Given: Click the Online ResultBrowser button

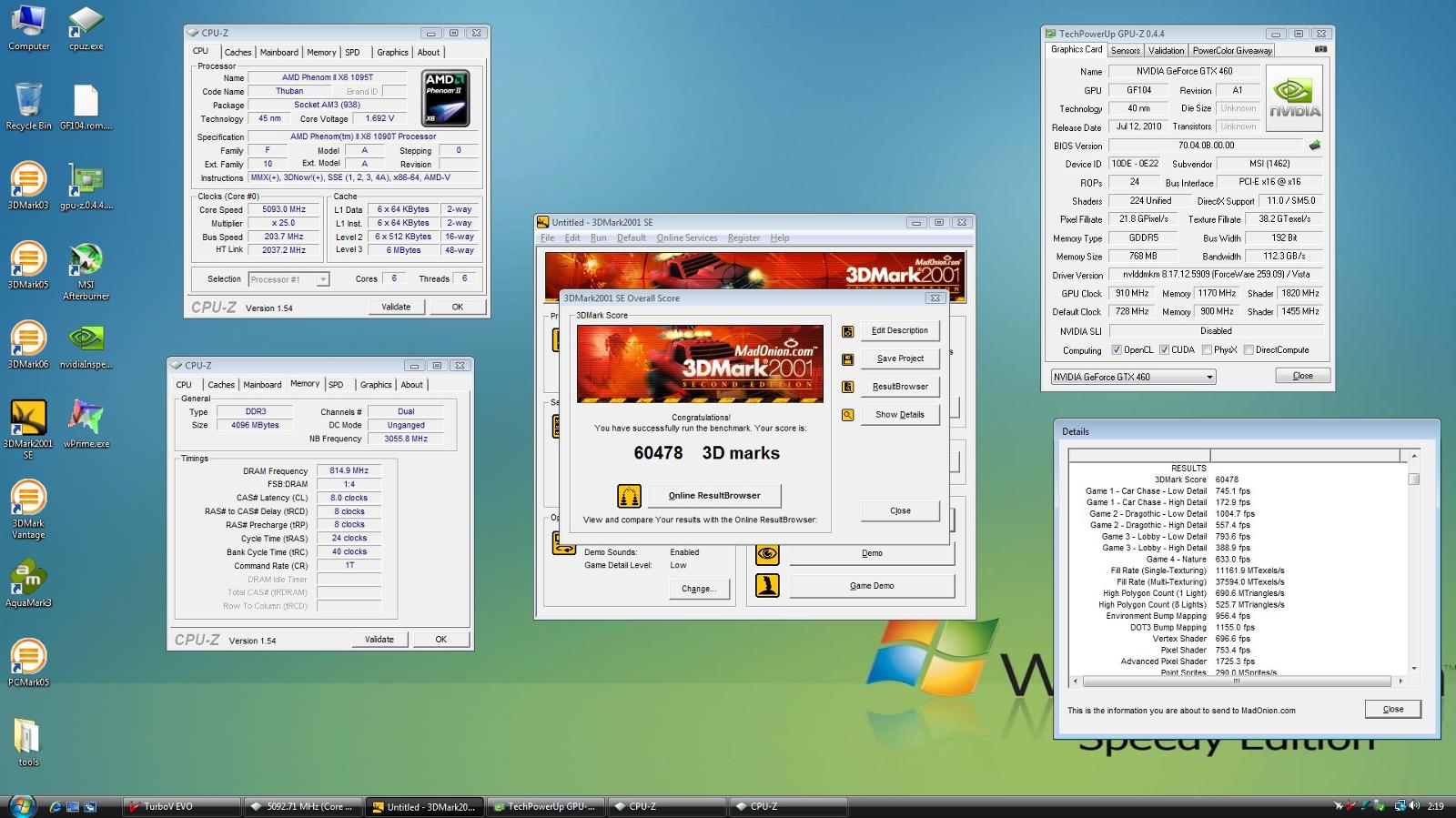Looking at the screenshot, I should coord(714,496).
